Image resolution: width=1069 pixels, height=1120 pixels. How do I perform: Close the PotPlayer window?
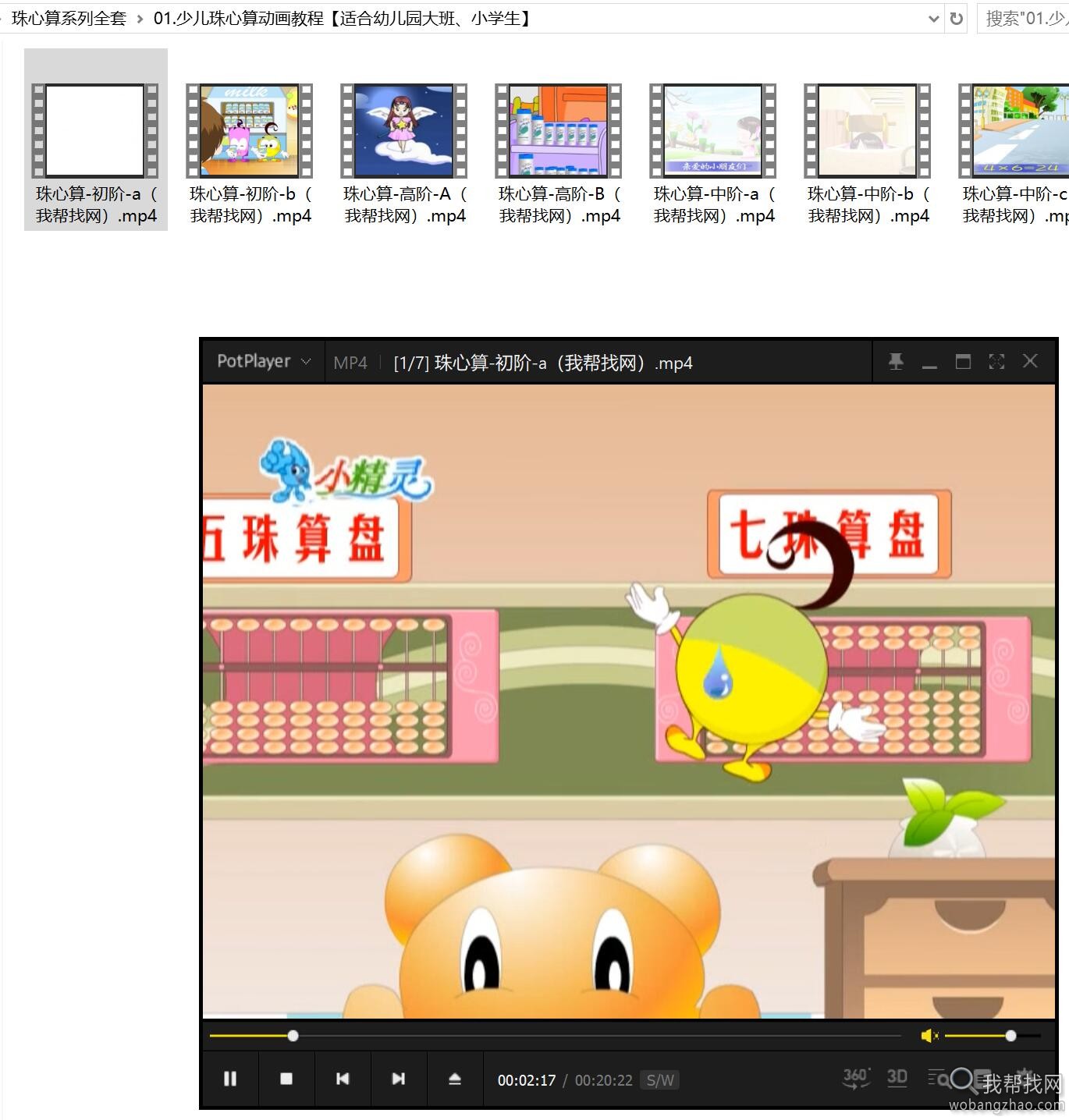pyautogui.click(x=1030, y=361)
